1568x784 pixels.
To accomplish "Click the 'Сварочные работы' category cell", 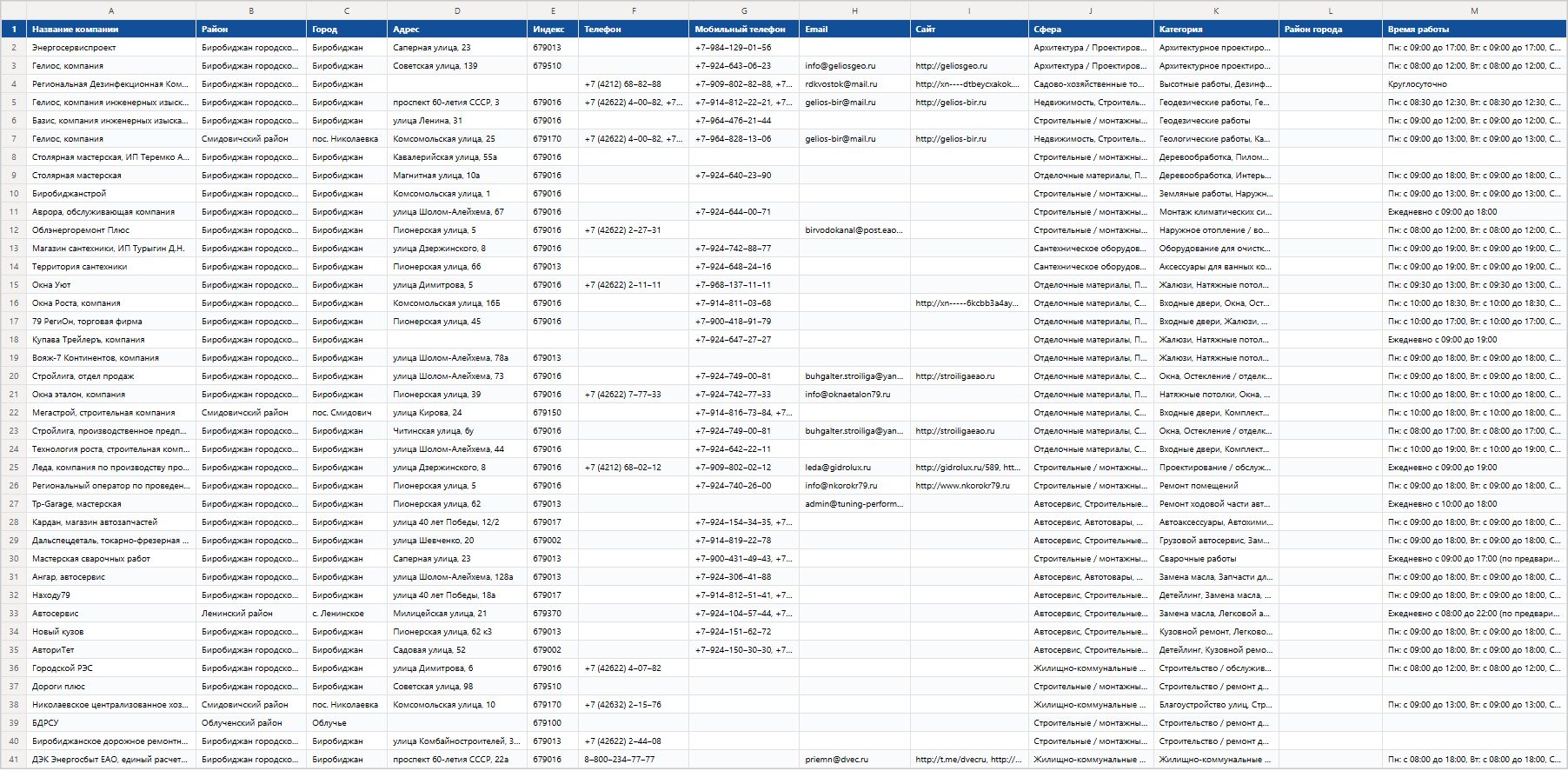I will (x=1216, y=559).
